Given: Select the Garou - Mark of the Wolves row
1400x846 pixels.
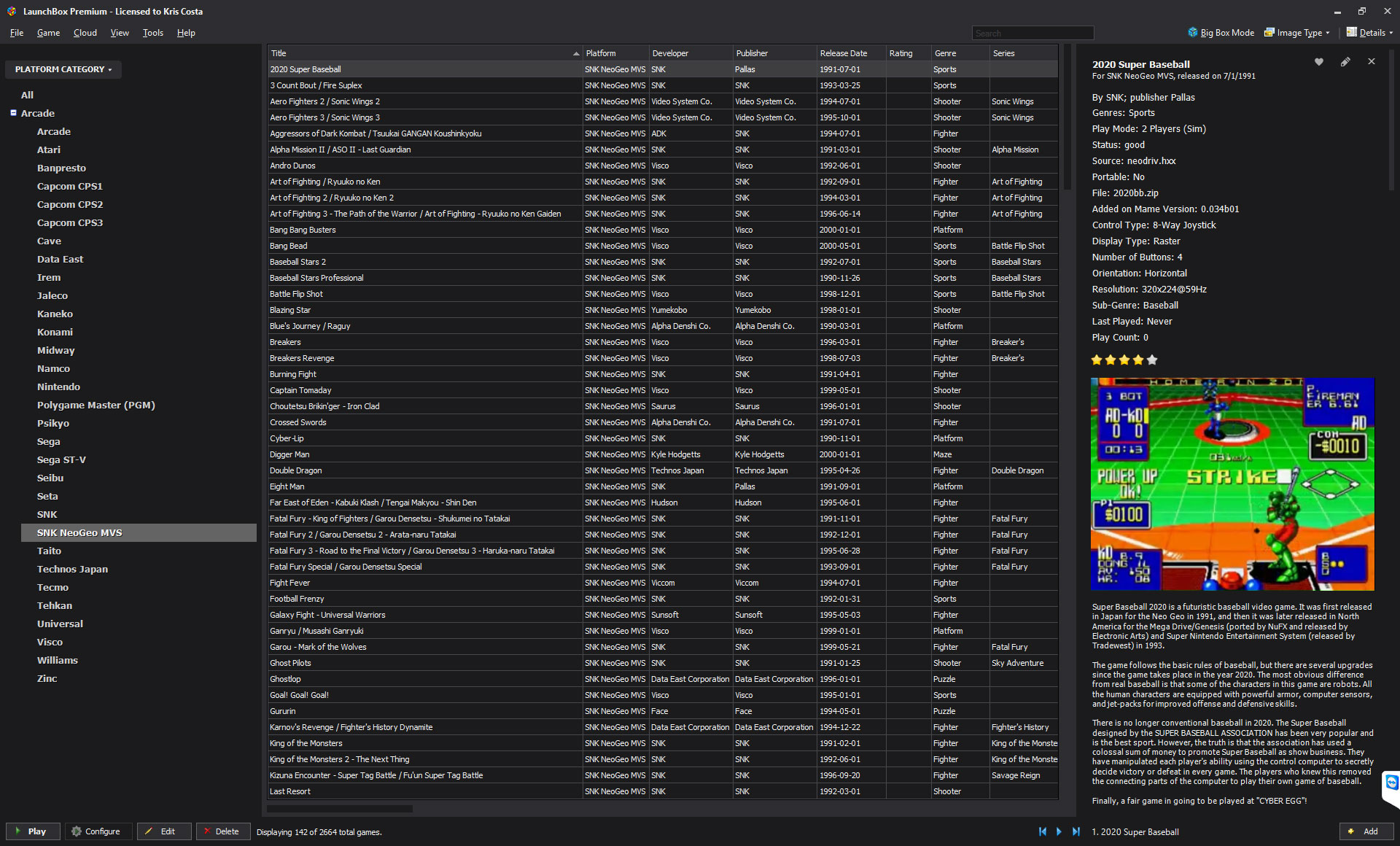Looking at the screenshot, I should tap(662, 647).
